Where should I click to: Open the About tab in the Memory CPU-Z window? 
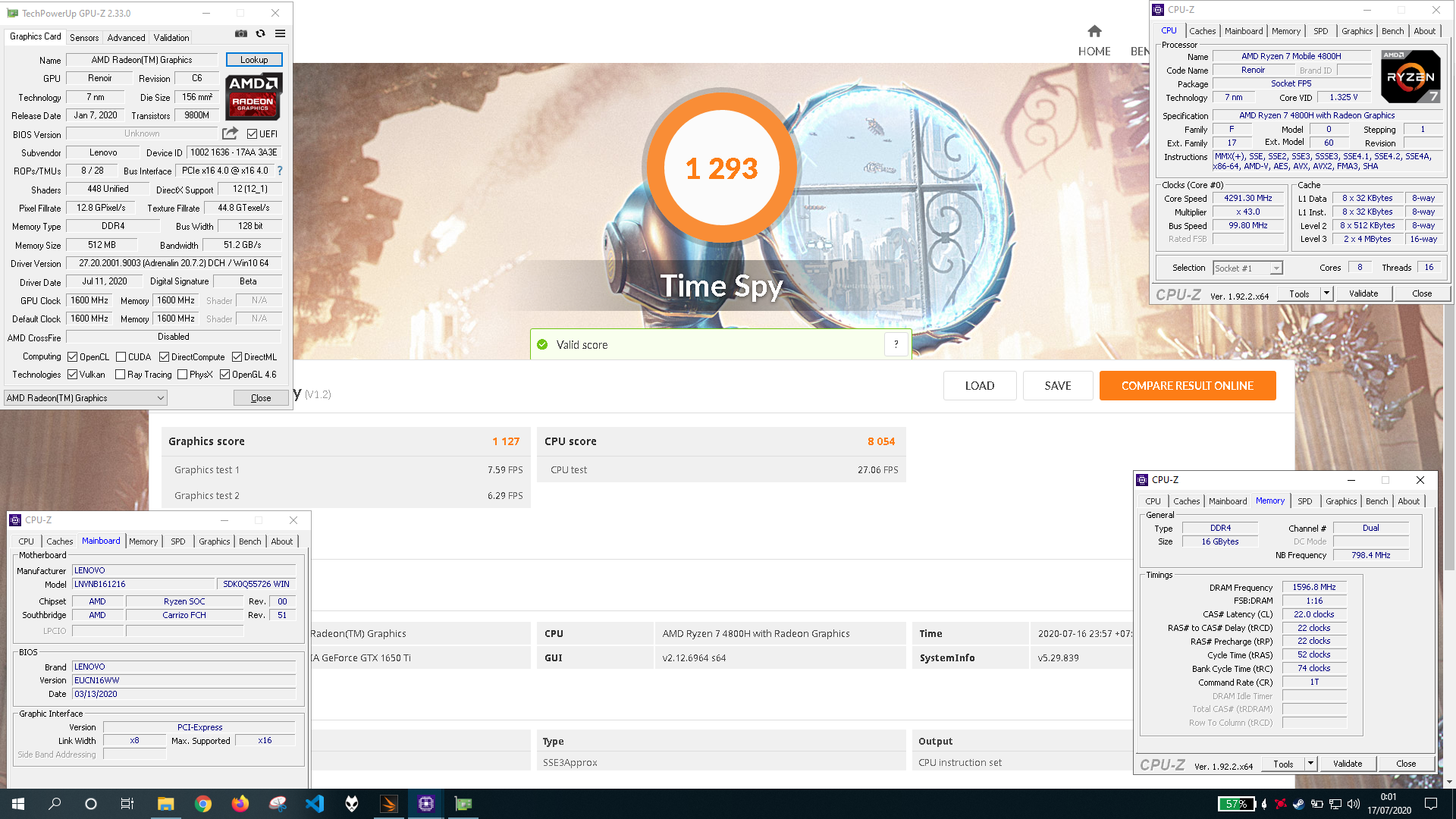tap(1408, 501)
